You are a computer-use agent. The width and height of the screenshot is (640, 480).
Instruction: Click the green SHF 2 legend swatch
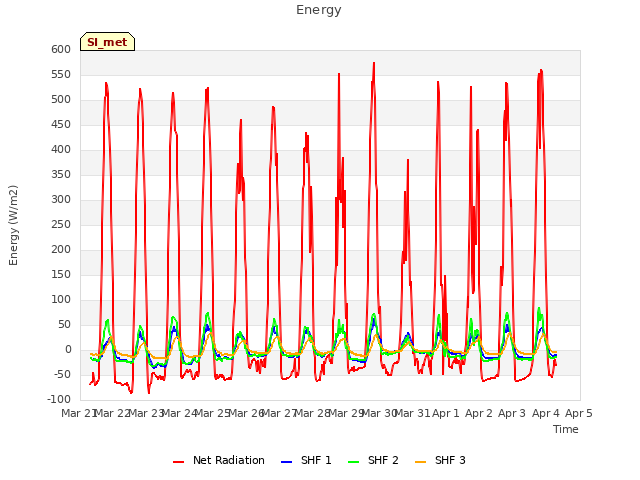pos(353,462)
